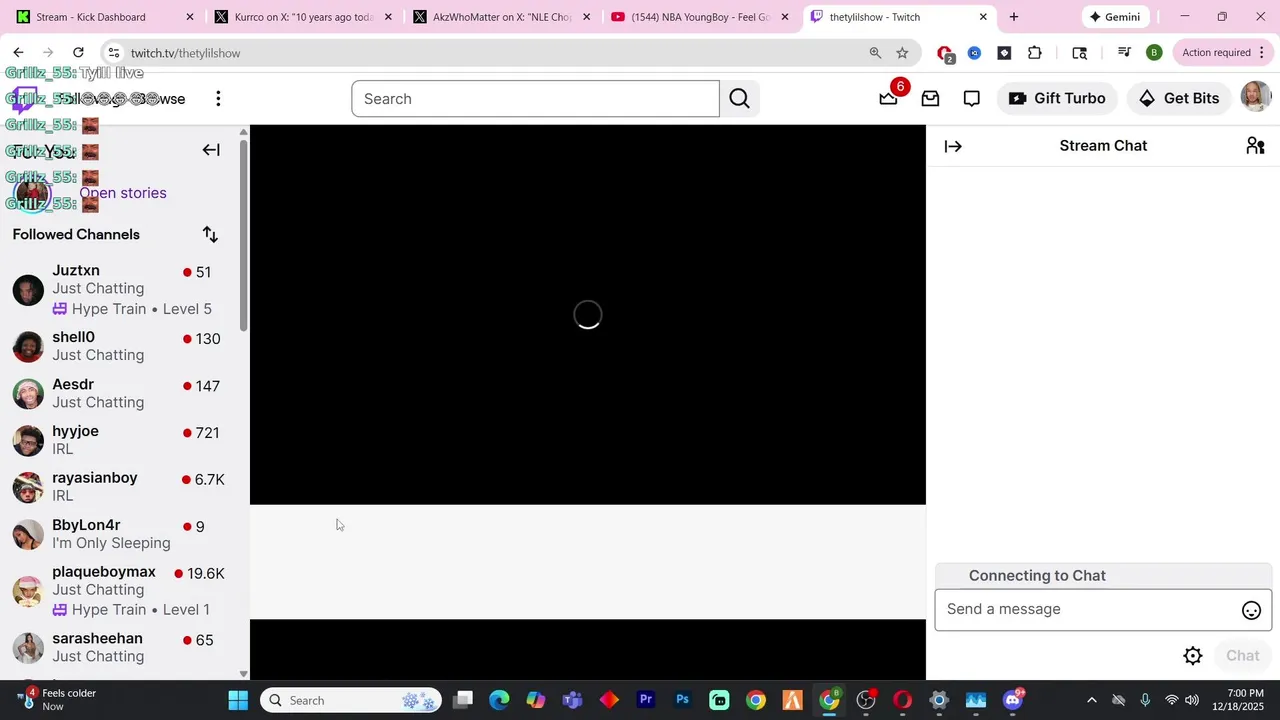1280x720 pixels.
Task: Click the address bar URL twitch.tv/thetylilshow
Action: pos(185,53)
